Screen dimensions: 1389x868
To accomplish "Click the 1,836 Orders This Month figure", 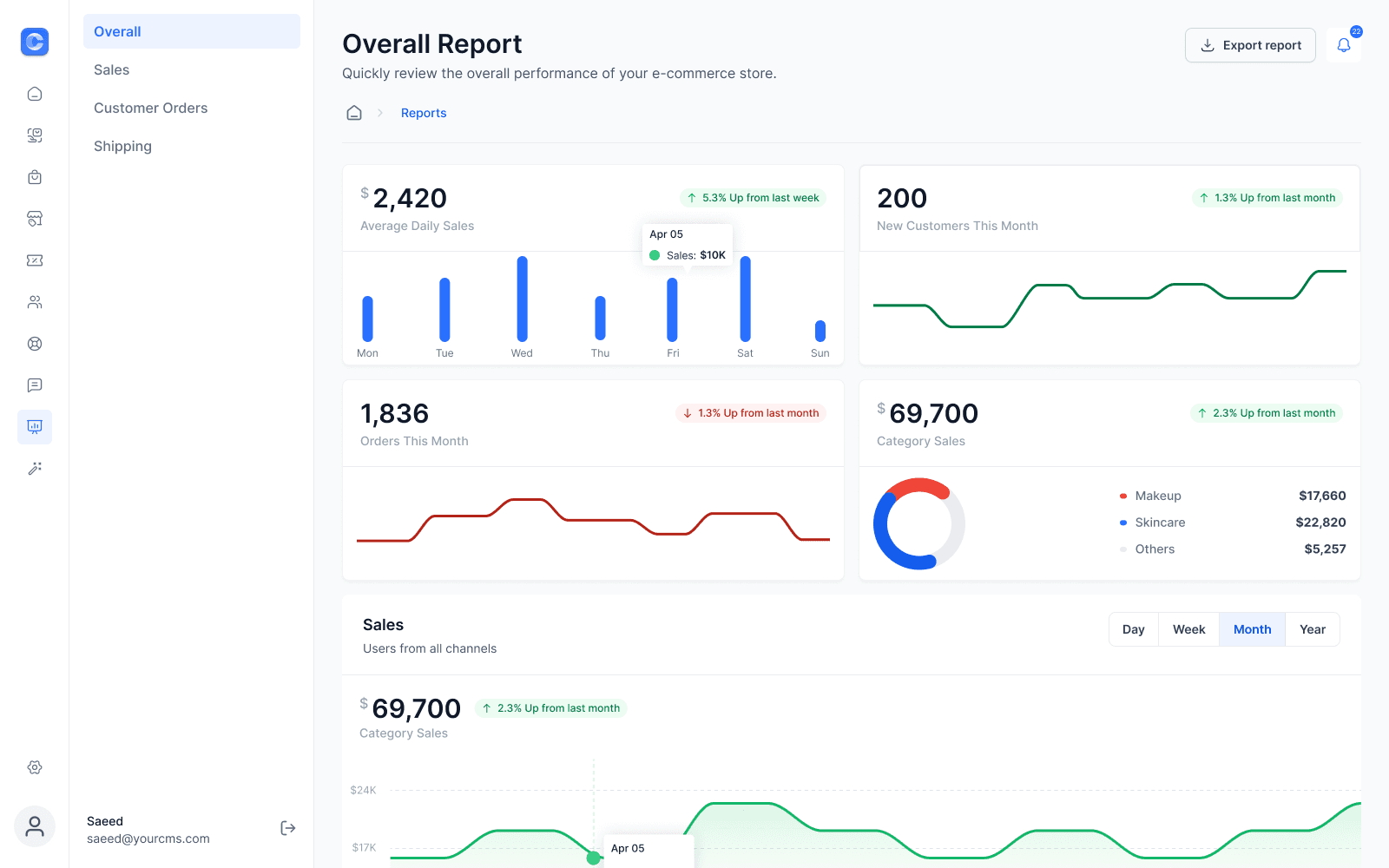I will pyautogui.click(x=395, y=413).
